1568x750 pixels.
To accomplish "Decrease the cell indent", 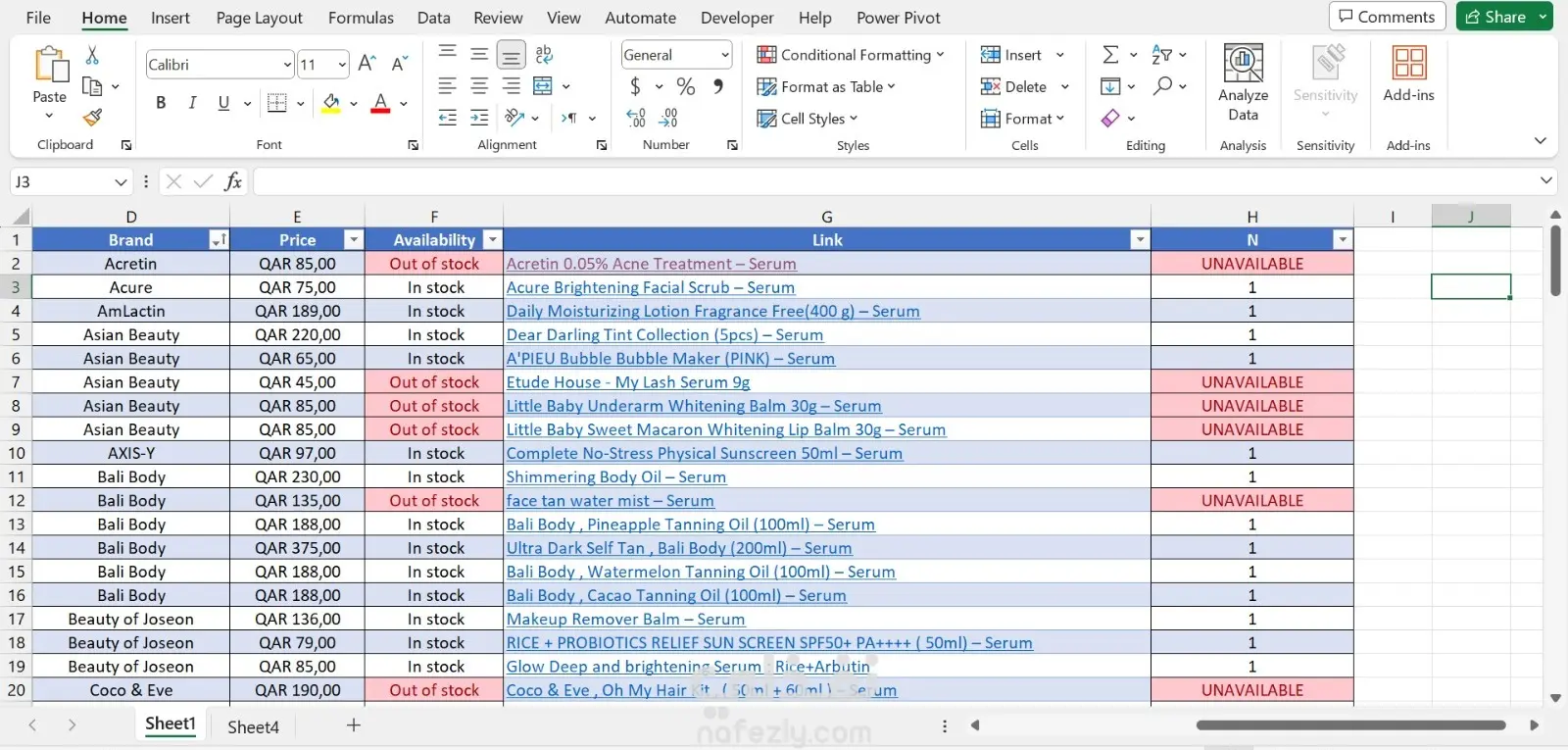I will pos(448,118).
